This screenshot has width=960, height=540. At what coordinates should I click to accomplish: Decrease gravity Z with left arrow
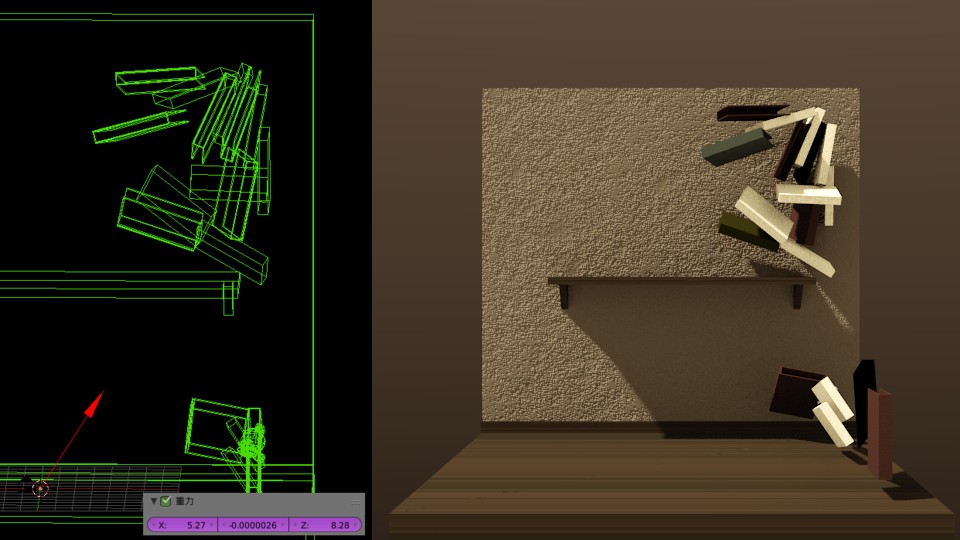tap(295, 525)
